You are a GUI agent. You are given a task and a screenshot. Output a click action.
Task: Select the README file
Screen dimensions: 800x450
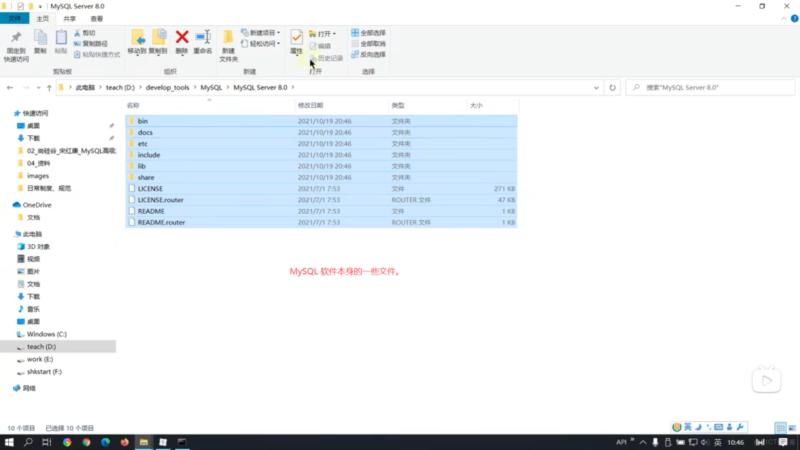coord(321,211)
